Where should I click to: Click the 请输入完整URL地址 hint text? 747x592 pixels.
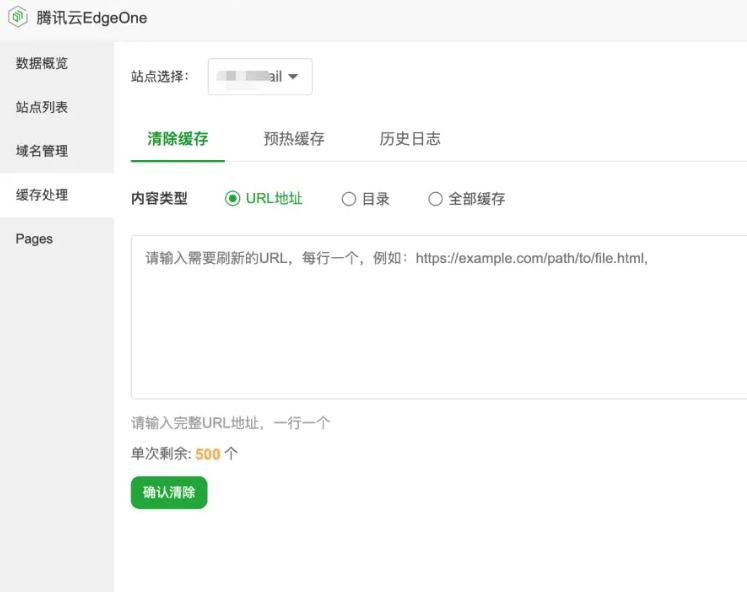tap(230, 423)
